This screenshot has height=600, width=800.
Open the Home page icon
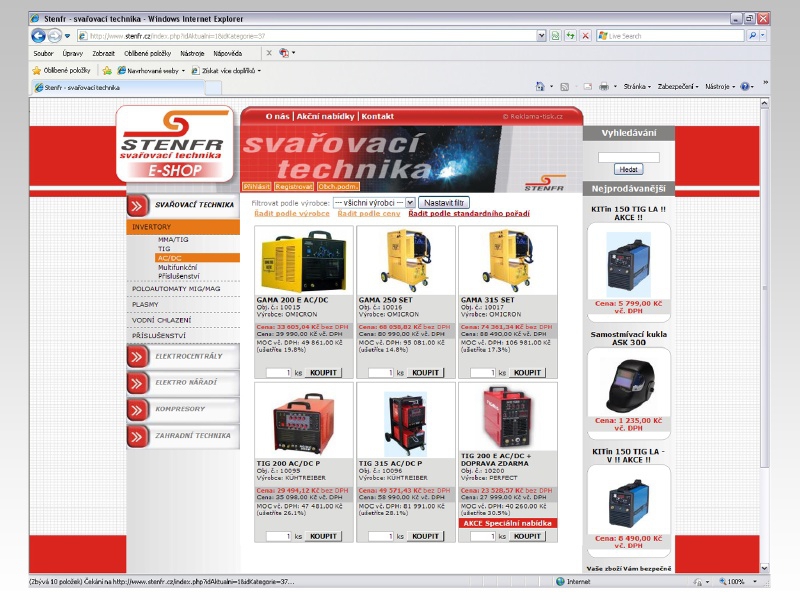(540, 86)
